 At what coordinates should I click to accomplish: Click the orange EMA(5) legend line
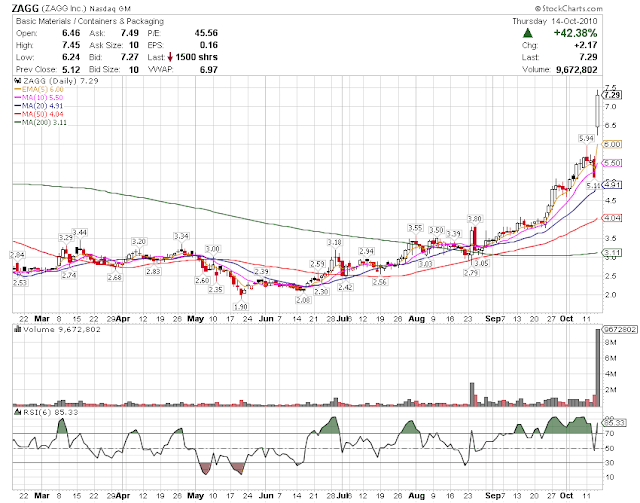tap(18, 89)
